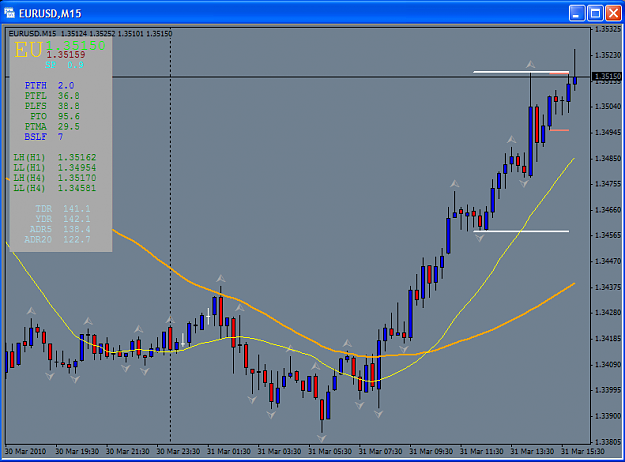Click the 1.34375 price axis label
The width and height of the screenshot is (625, 462).
(608, 287)
